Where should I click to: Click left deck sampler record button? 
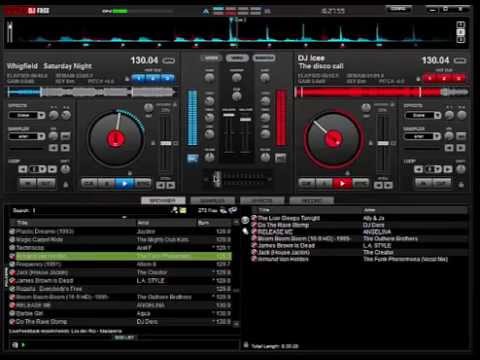65,136
